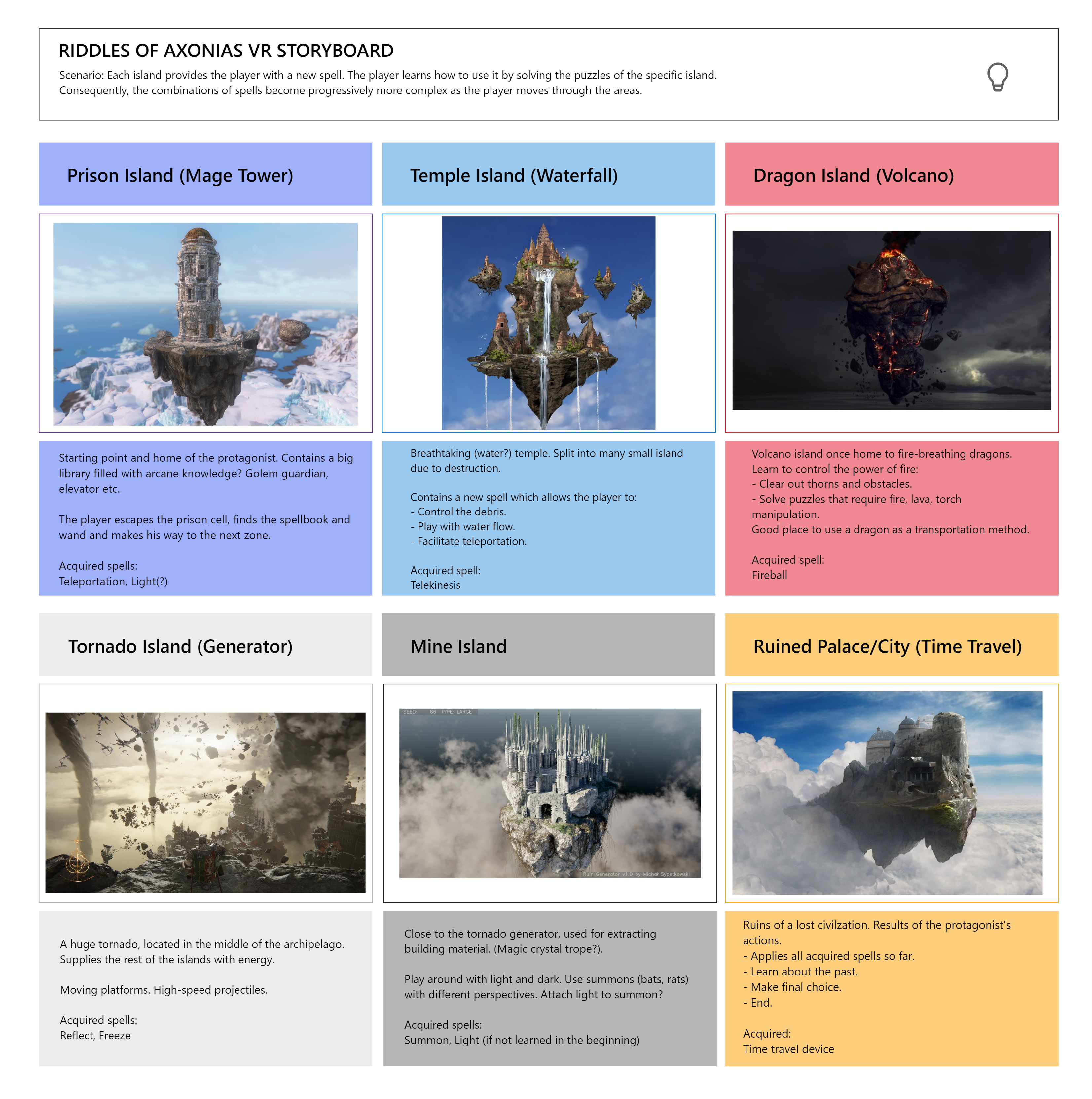1092x1099 pixels.
Task: Click the Temple Island (Waterfall) header
Action: coord(513,175)
